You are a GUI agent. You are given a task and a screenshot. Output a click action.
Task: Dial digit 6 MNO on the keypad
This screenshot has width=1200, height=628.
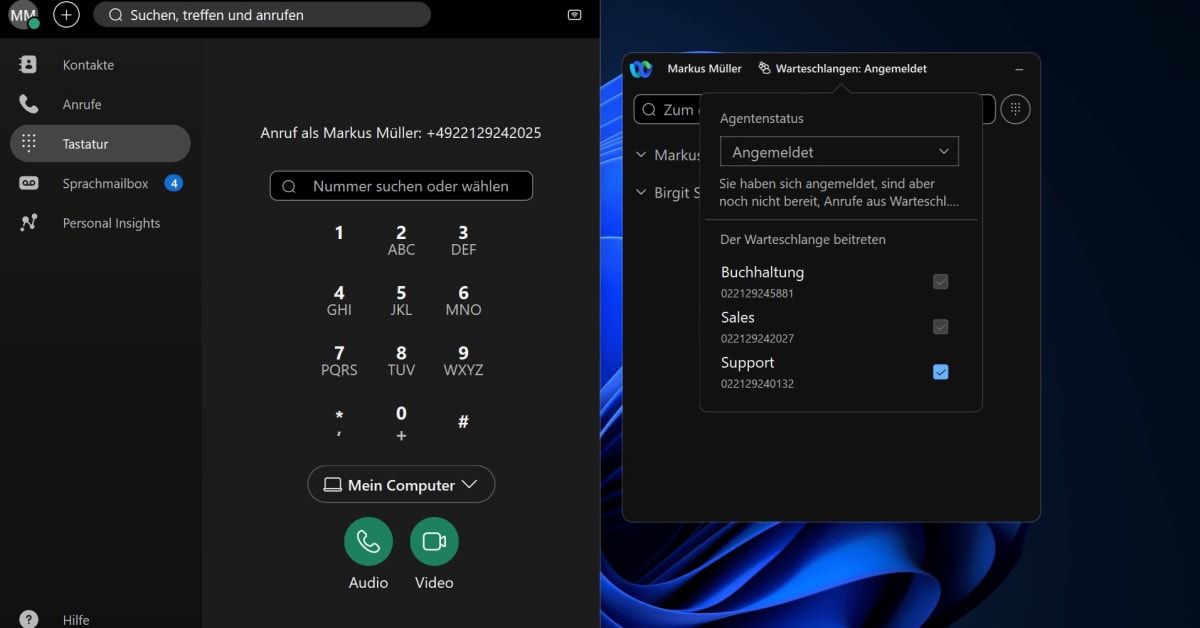point(463,301)
